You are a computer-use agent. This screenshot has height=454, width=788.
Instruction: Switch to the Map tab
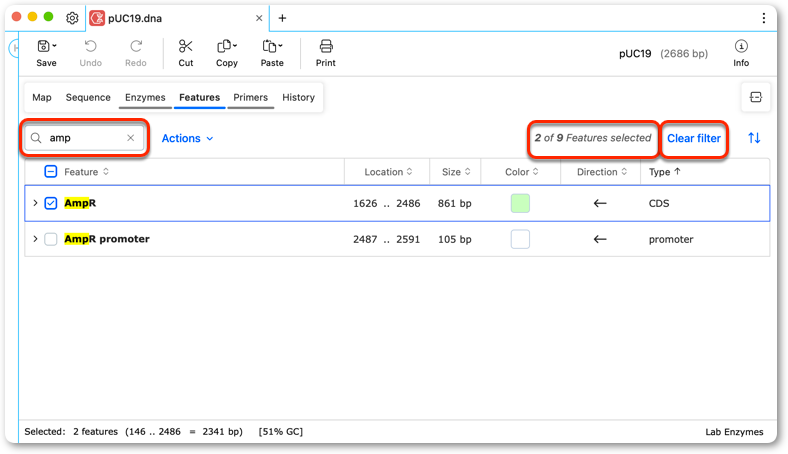pos(42,97)
